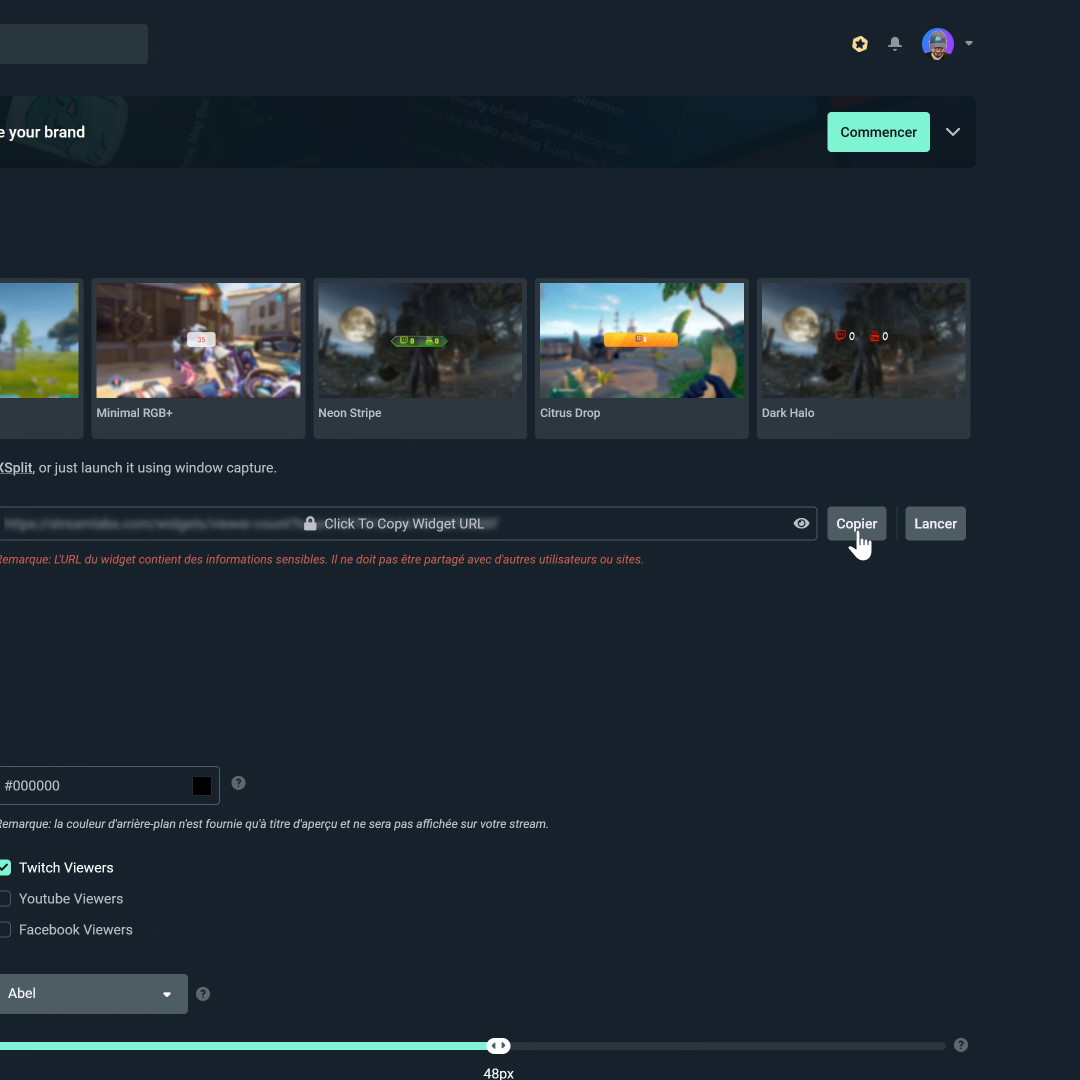Click help icon at font size slider end
Image resolution: width=1080 pixels, height=1080 pixels.
(x=961, y=1045)
